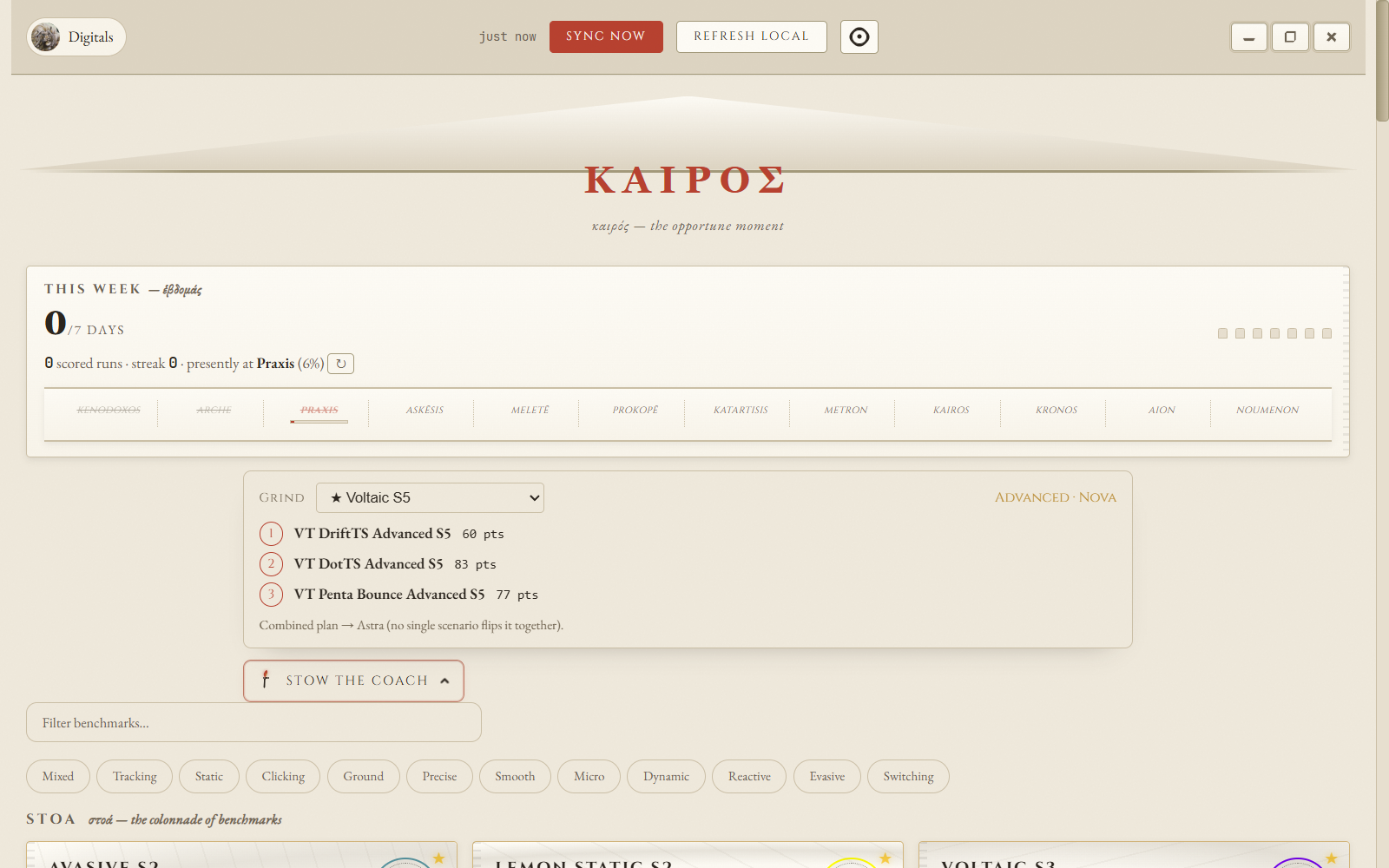Minimize the Kairos window

[1248, 36]
